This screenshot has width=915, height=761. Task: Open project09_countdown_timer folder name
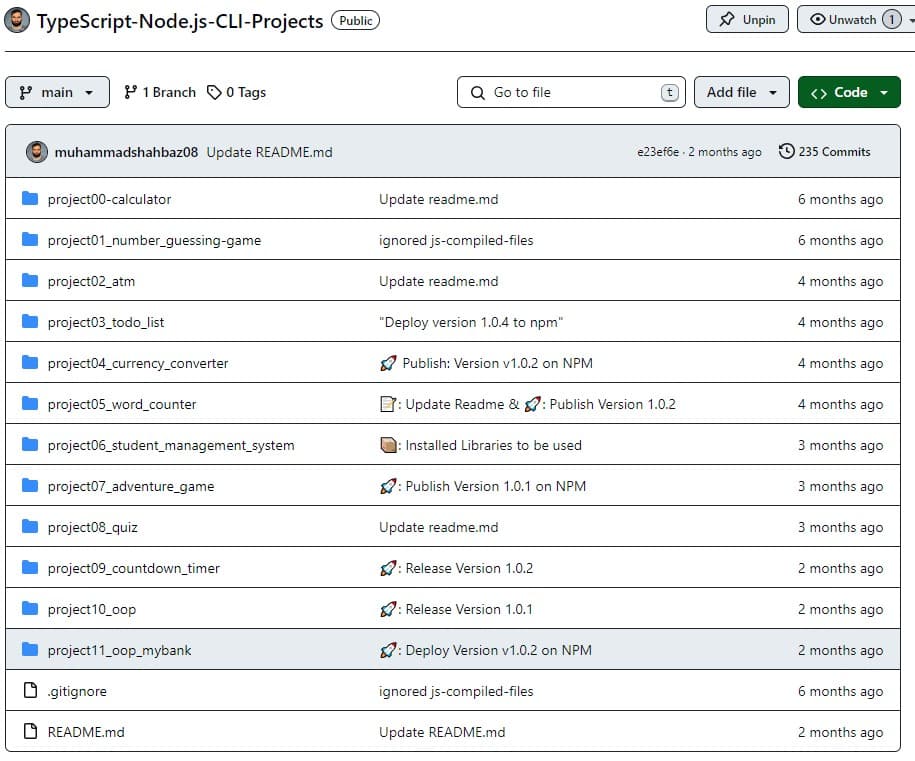click(x=134, y=568)
